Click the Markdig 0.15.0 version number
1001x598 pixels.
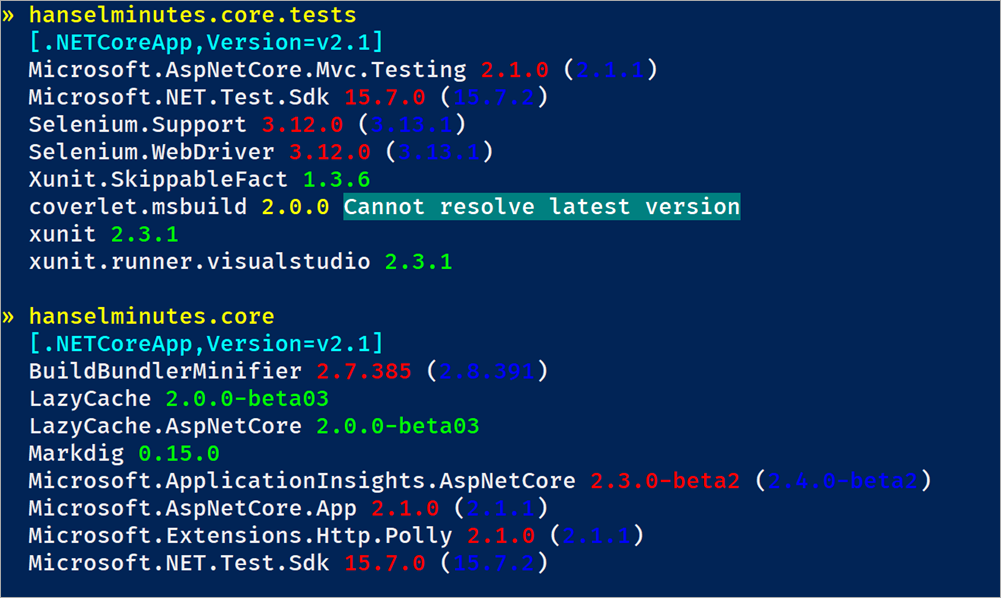click(x=179, y=453)
